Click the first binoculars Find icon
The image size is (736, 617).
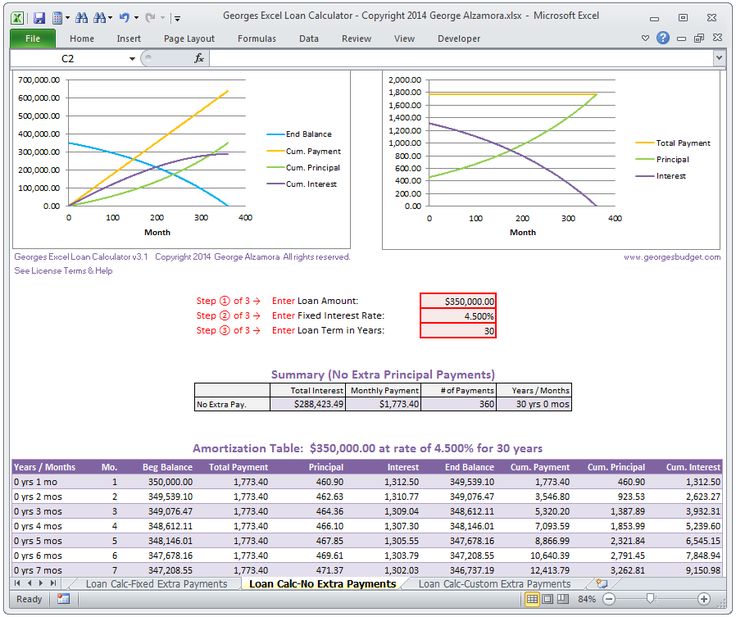pos(81,18)
